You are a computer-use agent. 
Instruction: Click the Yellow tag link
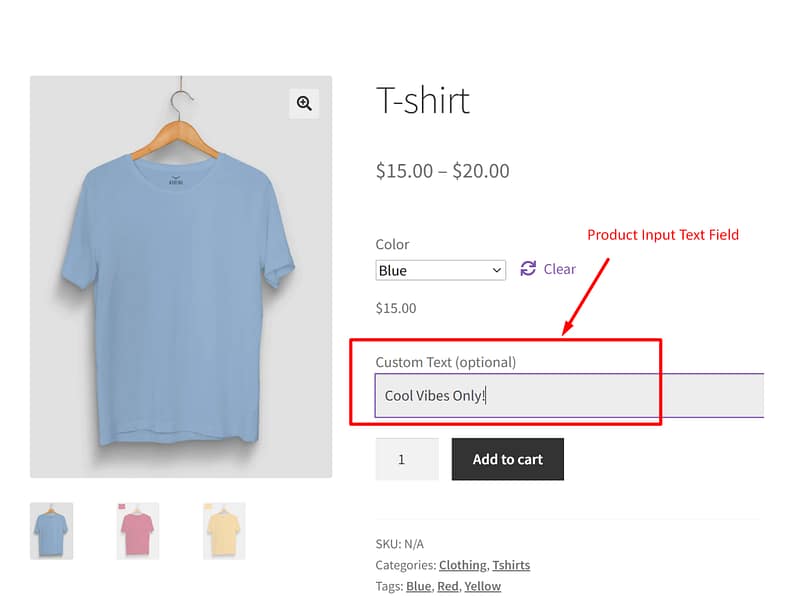click(483, 586)
